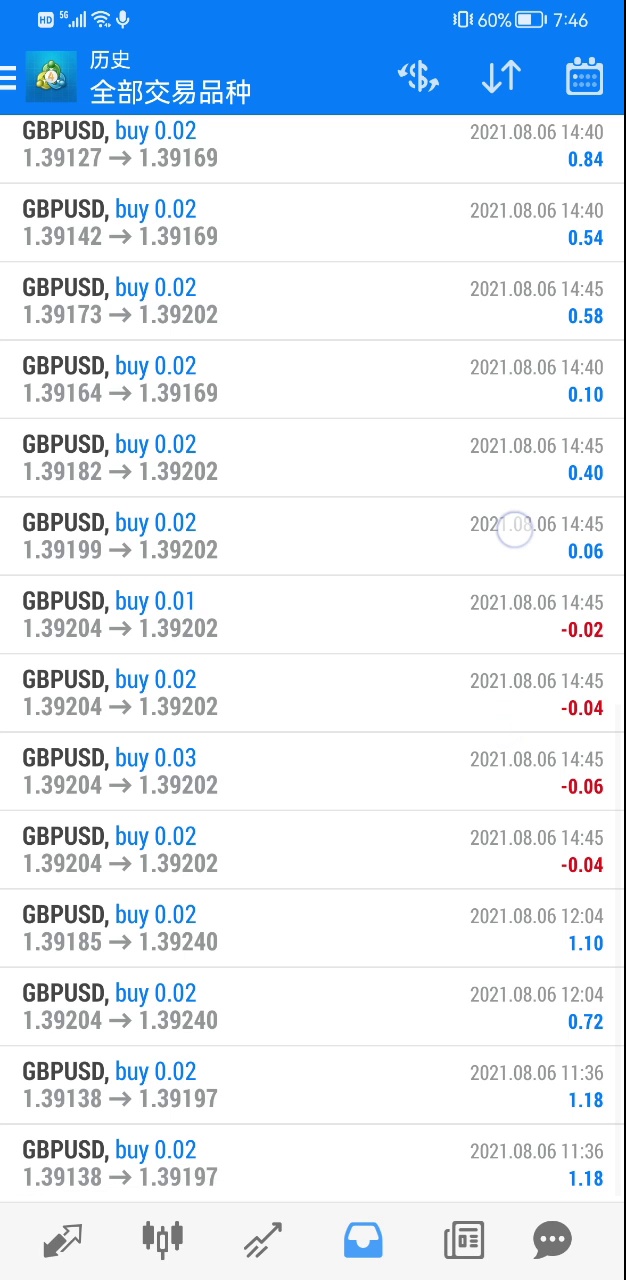Screen dimensions: 626x1280
Task: Open the Trade tab
Action: 262,1241
